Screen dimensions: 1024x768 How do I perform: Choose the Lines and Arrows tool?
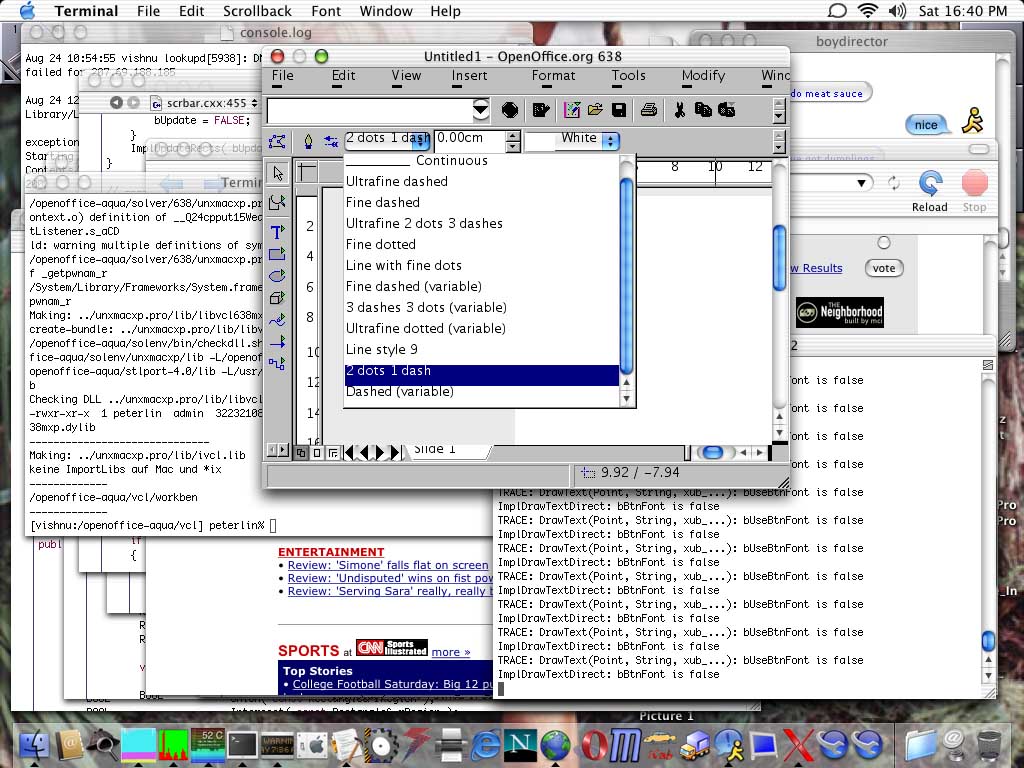[277, 342]
